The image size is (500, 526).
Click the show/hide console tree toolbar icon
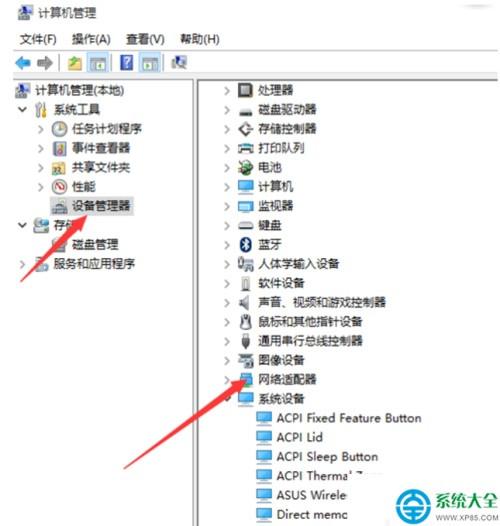point(98,63)
